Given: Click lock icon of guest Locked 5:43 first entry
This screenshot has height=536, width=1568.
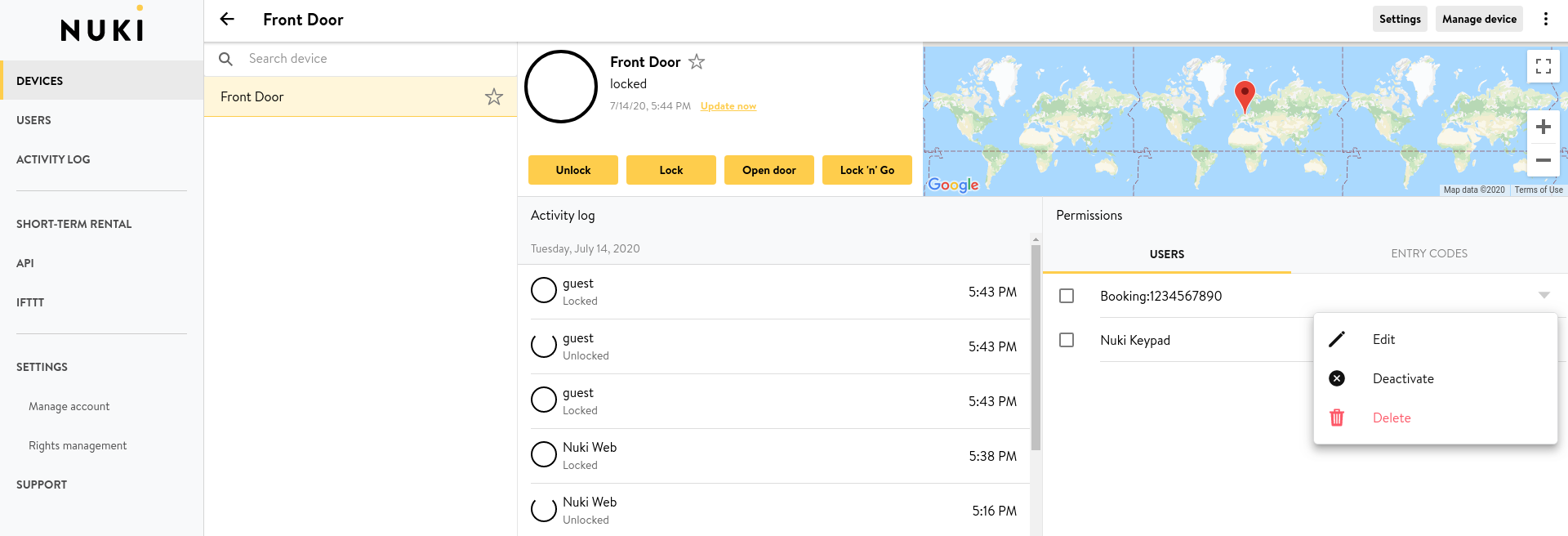Looking at the screenshot, I should [544, 290].
